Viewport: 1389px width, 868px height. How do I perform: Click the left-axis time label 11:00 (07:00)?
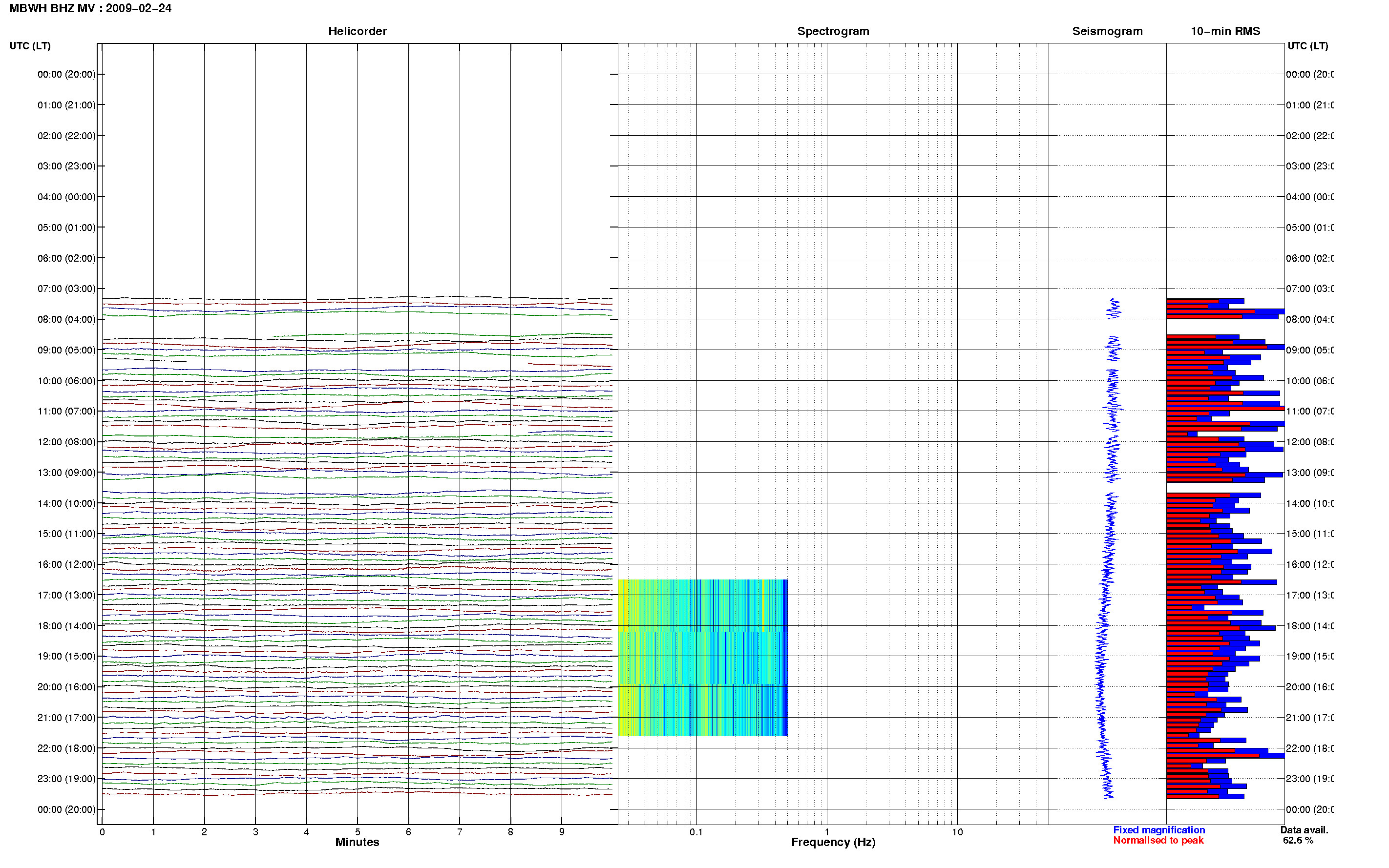66,411
